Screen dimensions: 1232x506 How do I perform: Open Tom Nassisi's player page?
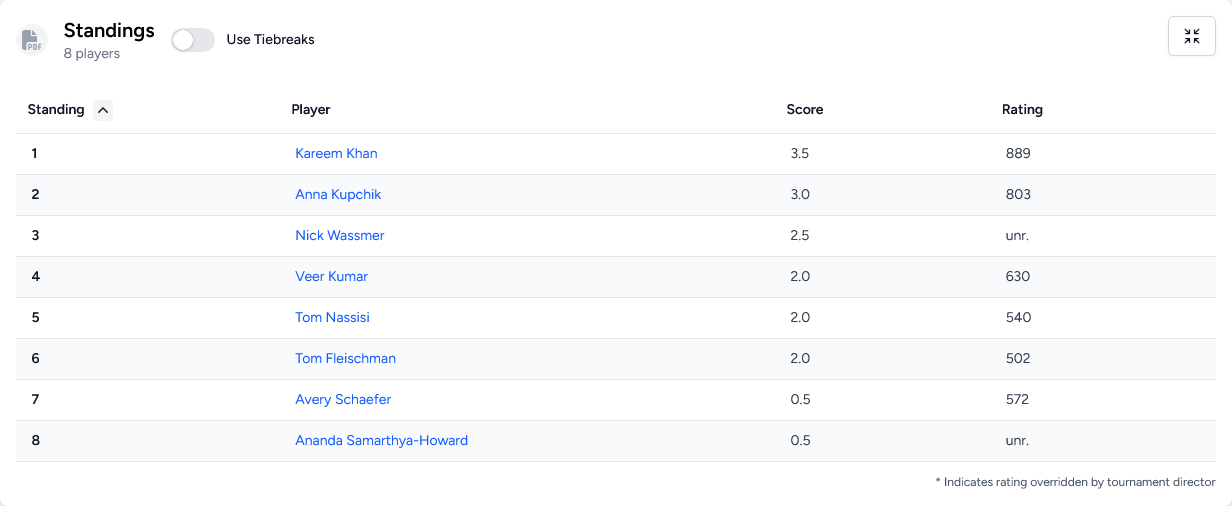point(333,317)
